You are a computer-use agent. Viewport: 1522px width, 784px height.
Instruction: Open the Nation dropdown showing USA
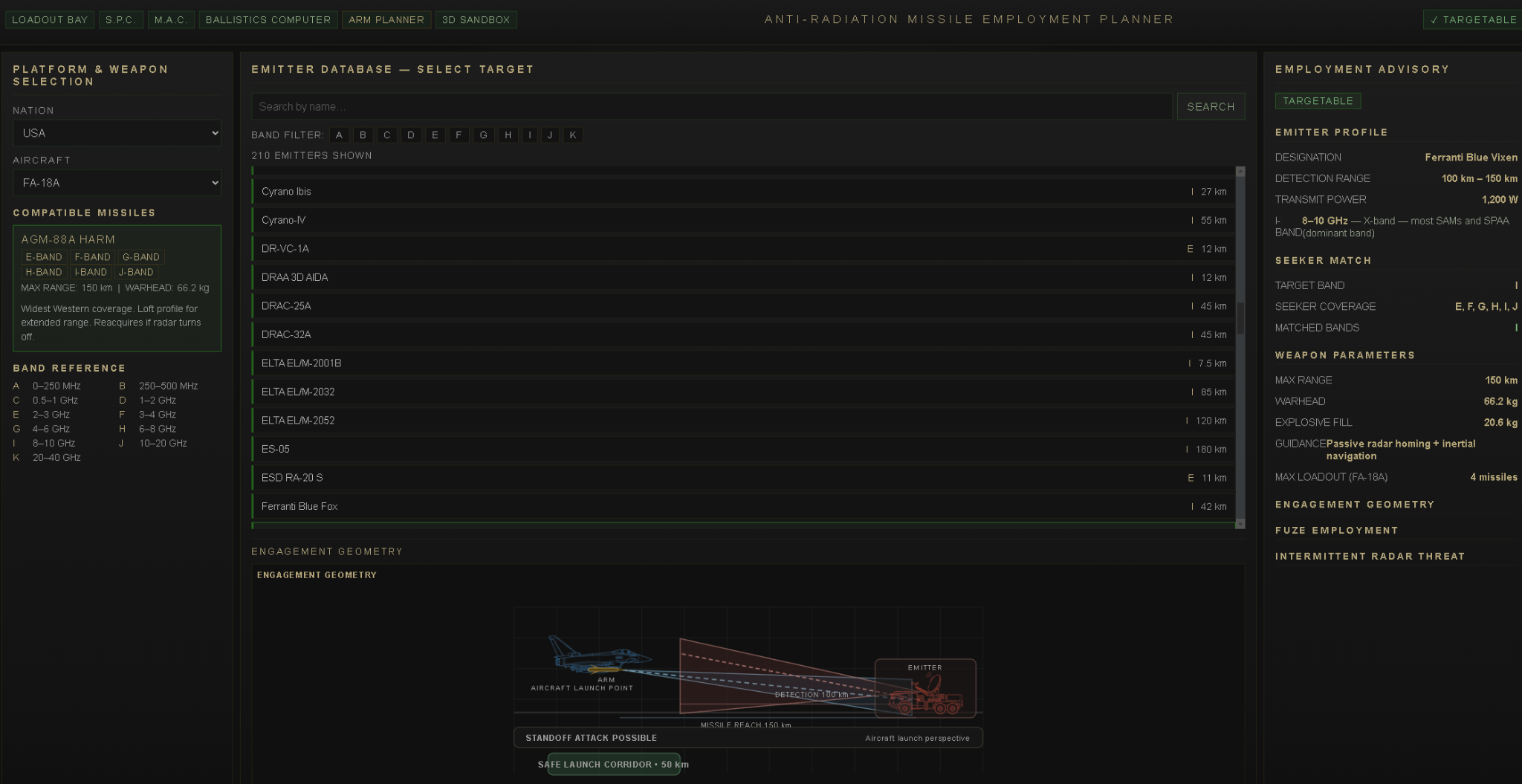pyautogui.click(x=117, y=133)
